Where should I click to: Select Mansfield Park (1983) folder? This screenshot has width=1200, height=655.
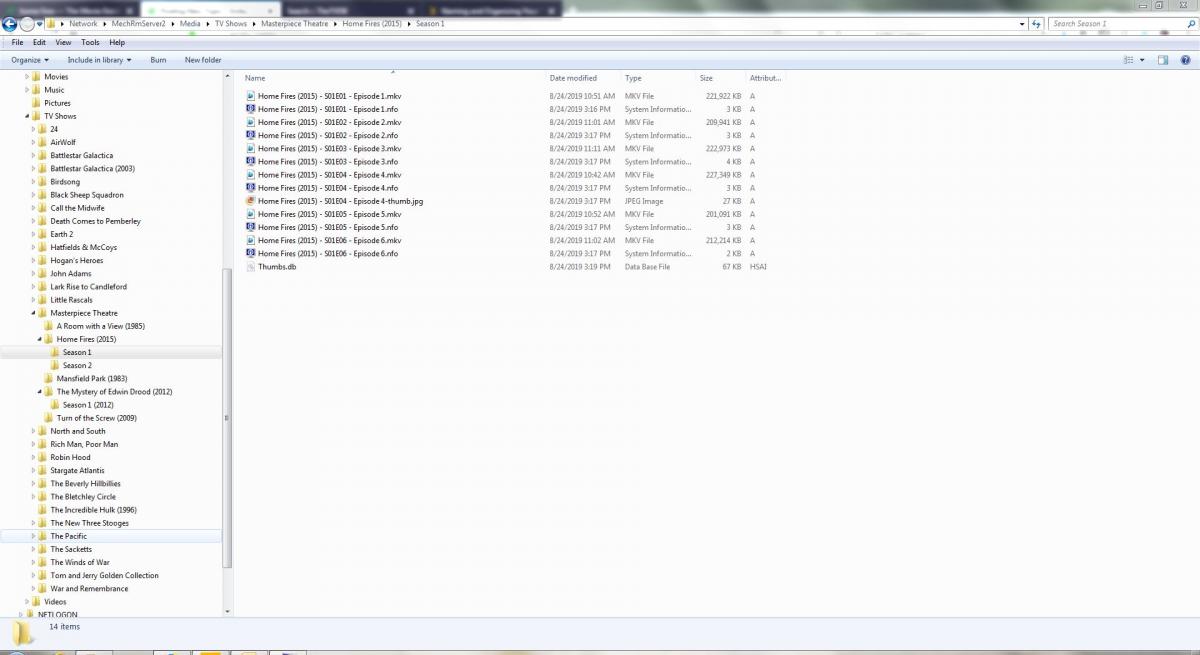tap(92, 379)
